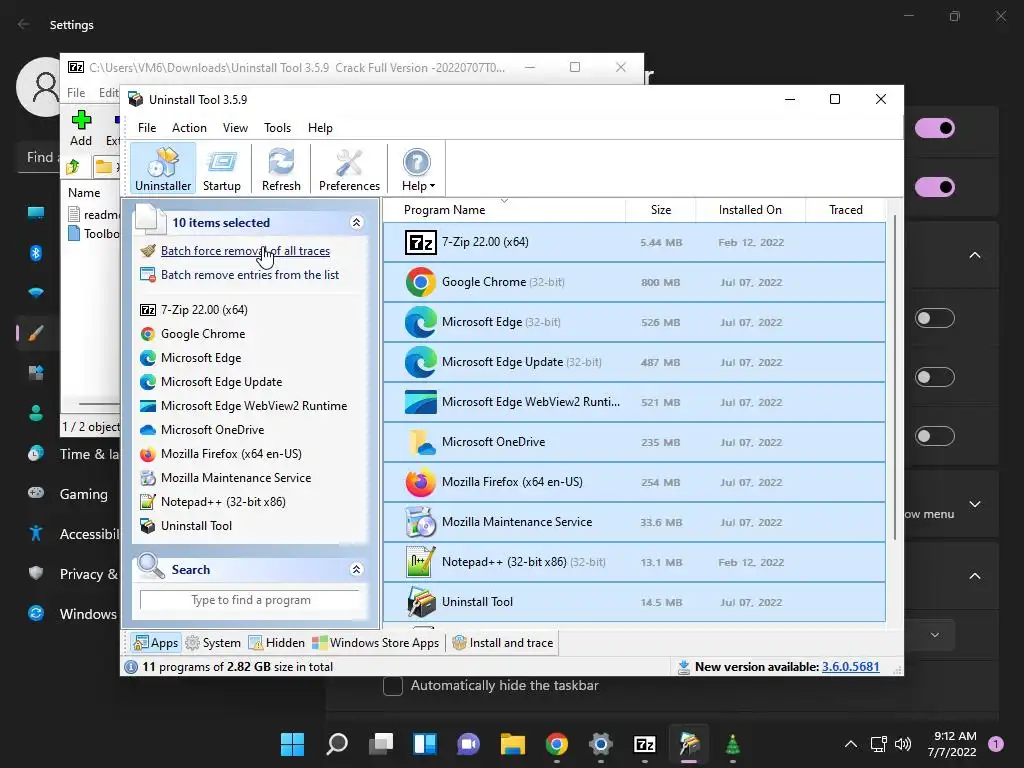Open Google Chrome from taskbar

(556, 744)
